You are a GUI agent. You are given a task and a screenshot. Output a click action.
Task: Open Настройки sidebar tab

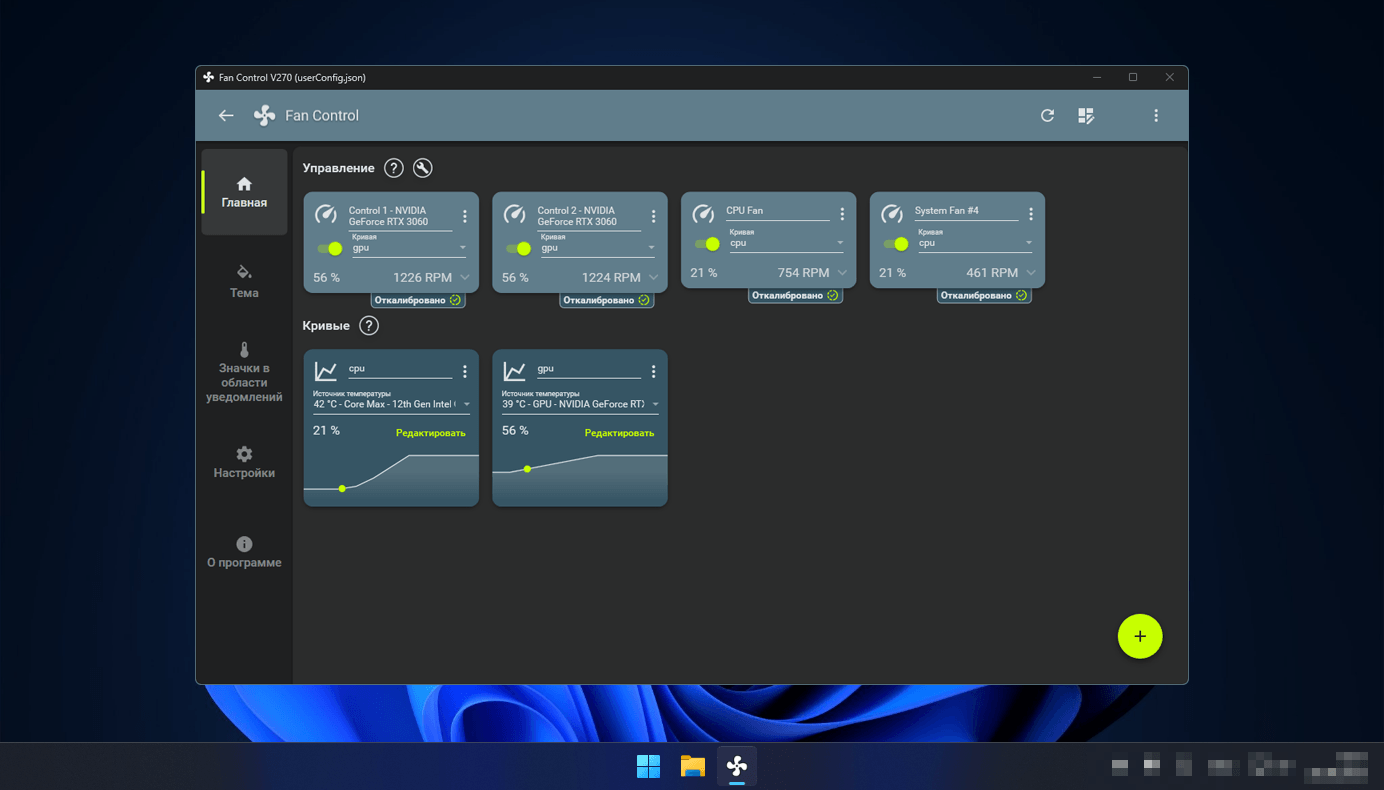[244, 462]
